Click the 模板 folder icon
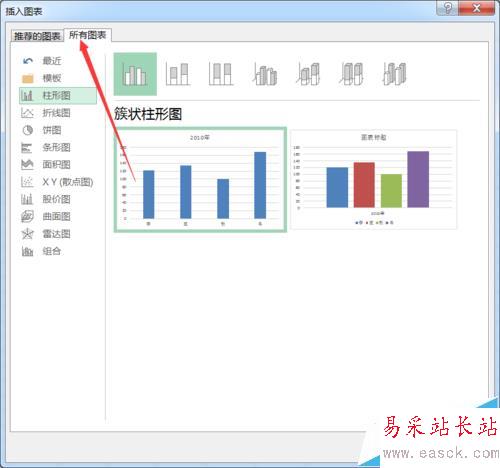The height and width of the screenshot is (468, 500). tap(28, 78)
